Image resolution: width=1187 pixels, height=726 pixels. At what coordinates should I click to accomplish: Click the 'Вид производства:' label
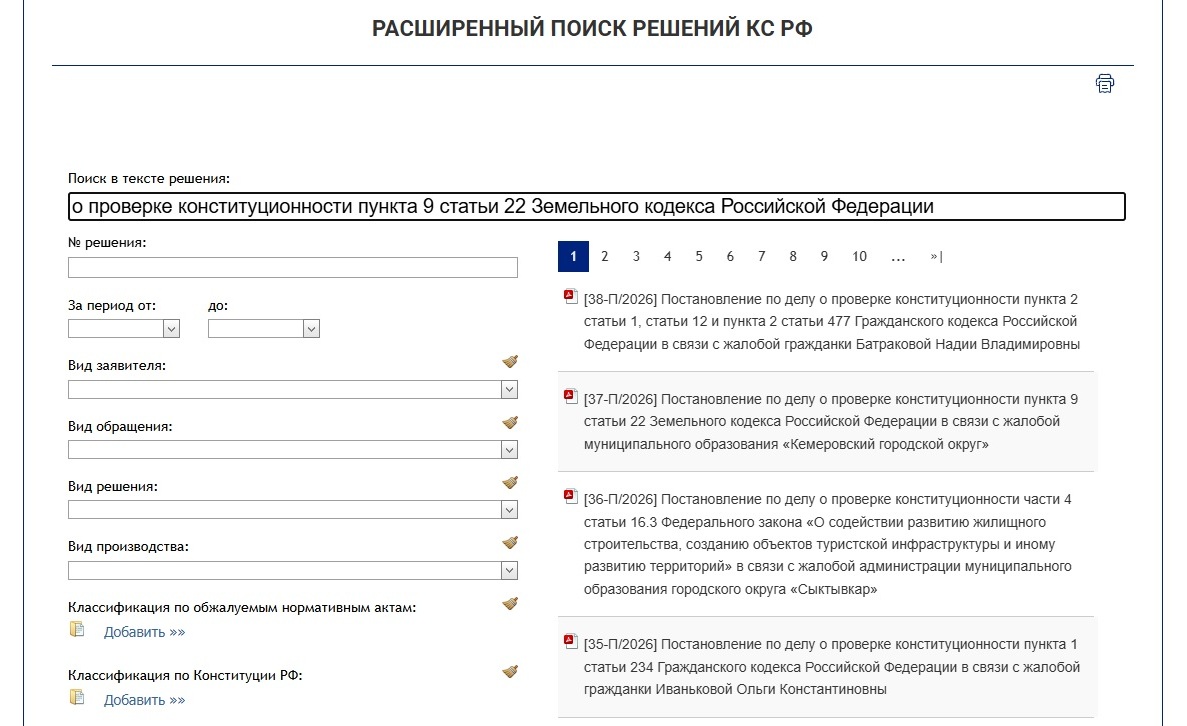point(128,547)
